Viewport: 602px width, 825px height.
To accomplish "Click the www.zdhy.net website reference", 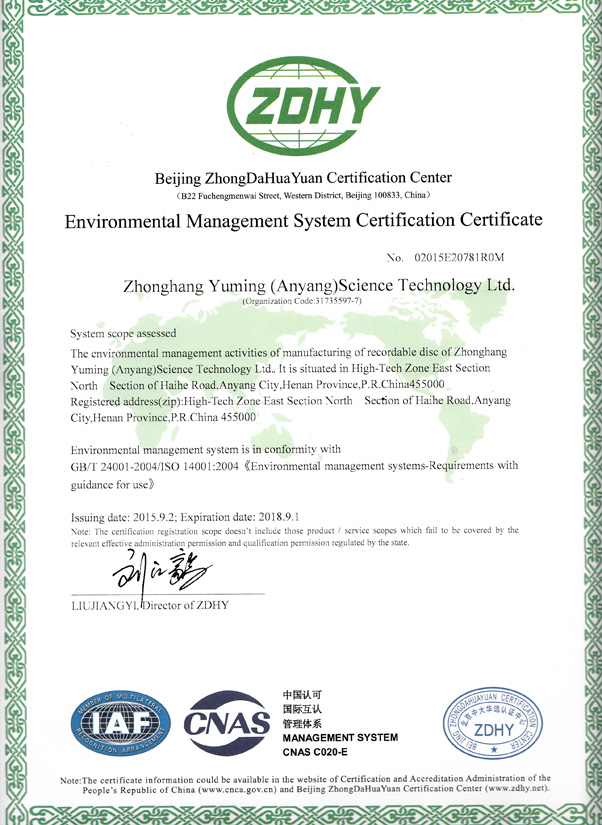I will point(516,788).
